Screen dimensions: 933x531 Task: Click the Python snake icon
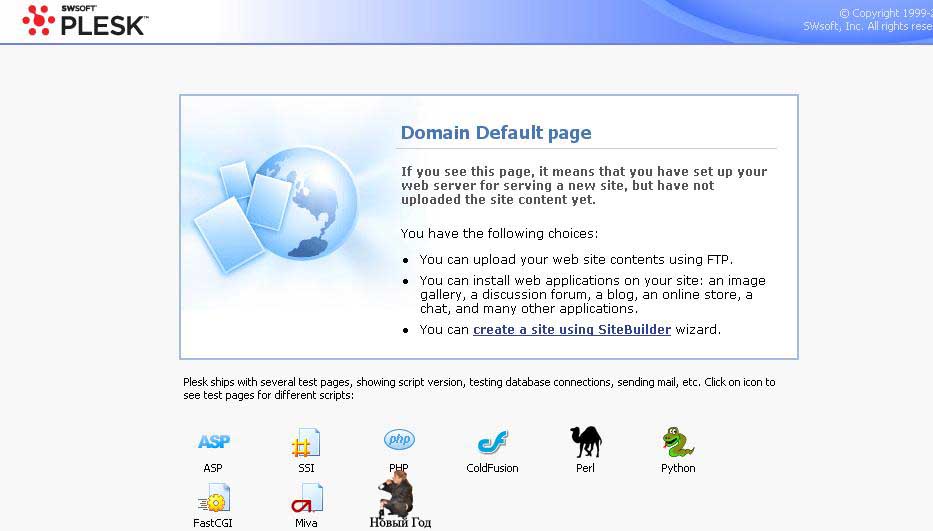(x=678, y=442)
